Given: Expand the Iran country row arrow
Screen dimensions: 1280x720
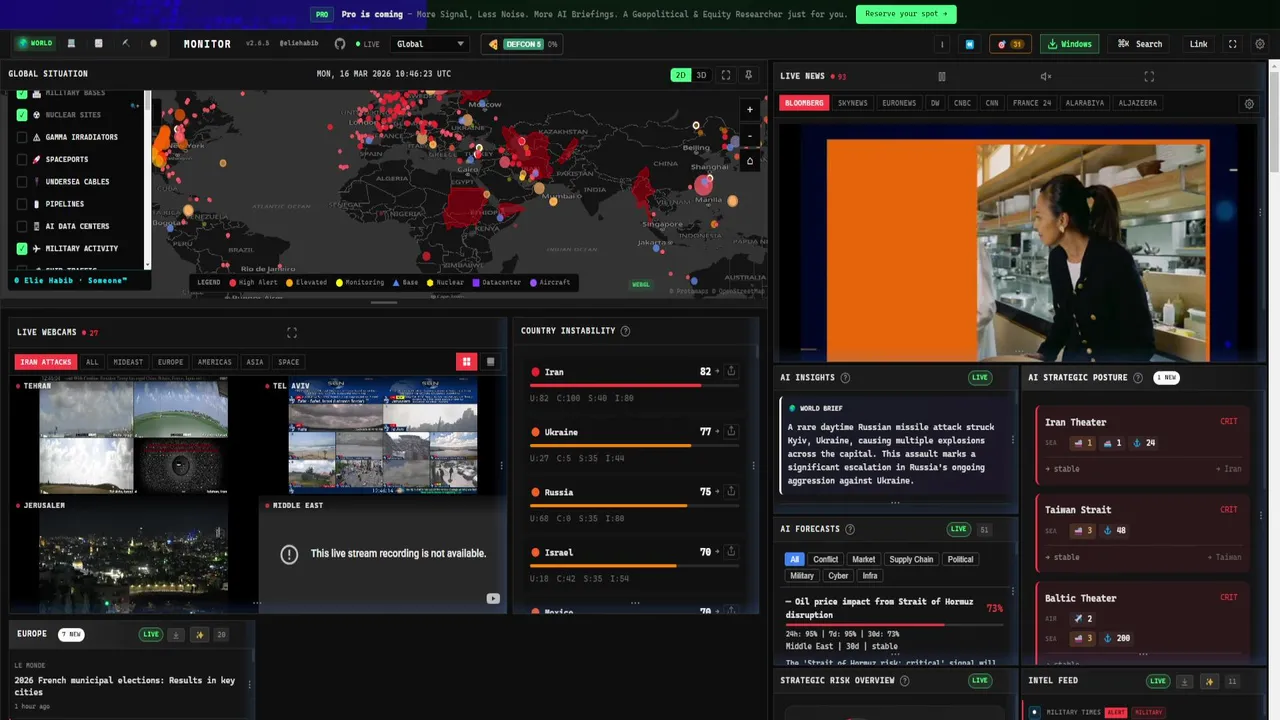Looking at the screenshot, I should [x=718, y=371].
